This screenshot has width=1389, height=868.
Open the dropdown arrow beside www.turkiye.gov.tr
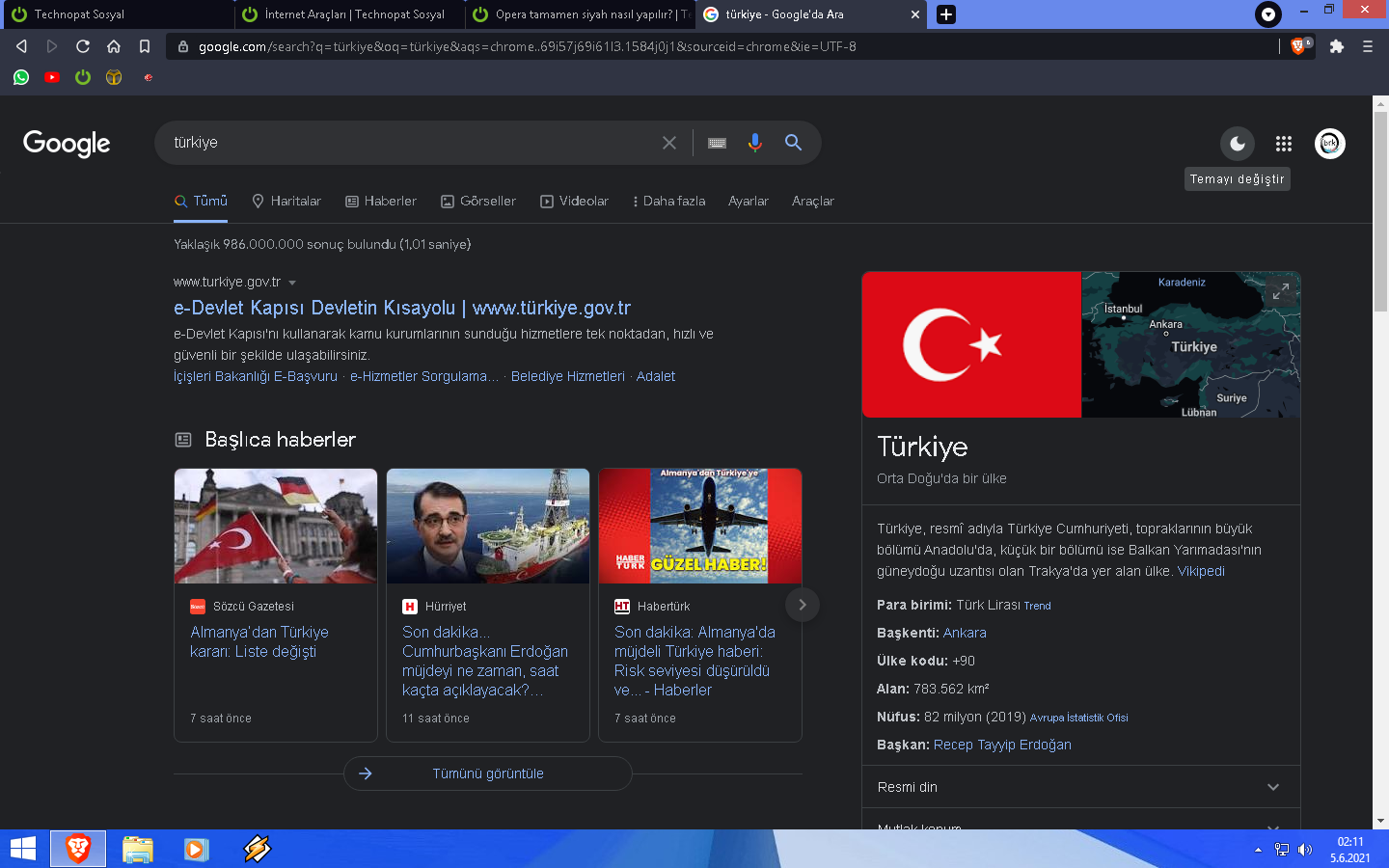[292, 283]
